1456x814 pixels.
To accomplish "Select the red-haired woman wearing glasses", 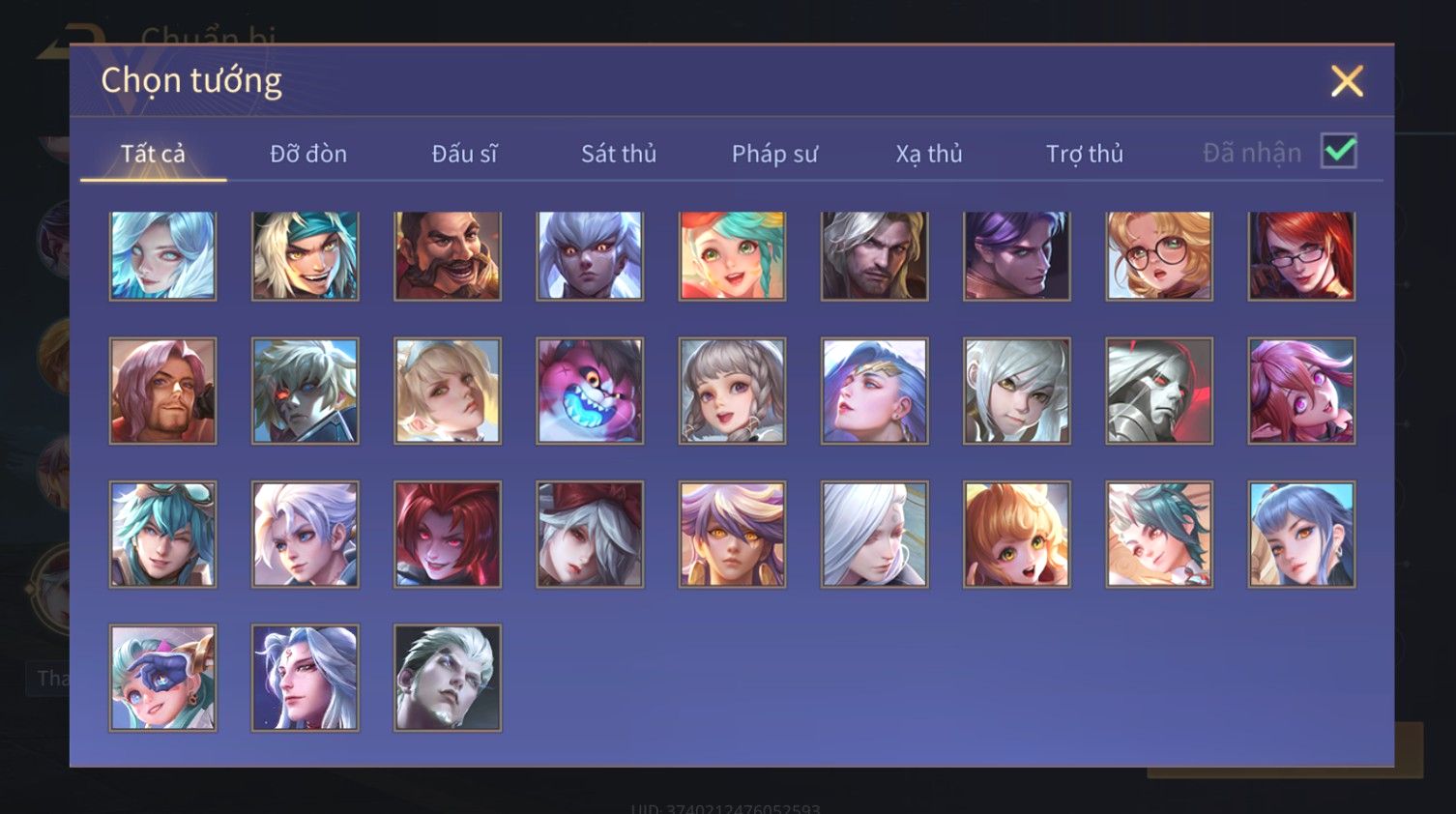I will coord(1301,255).
